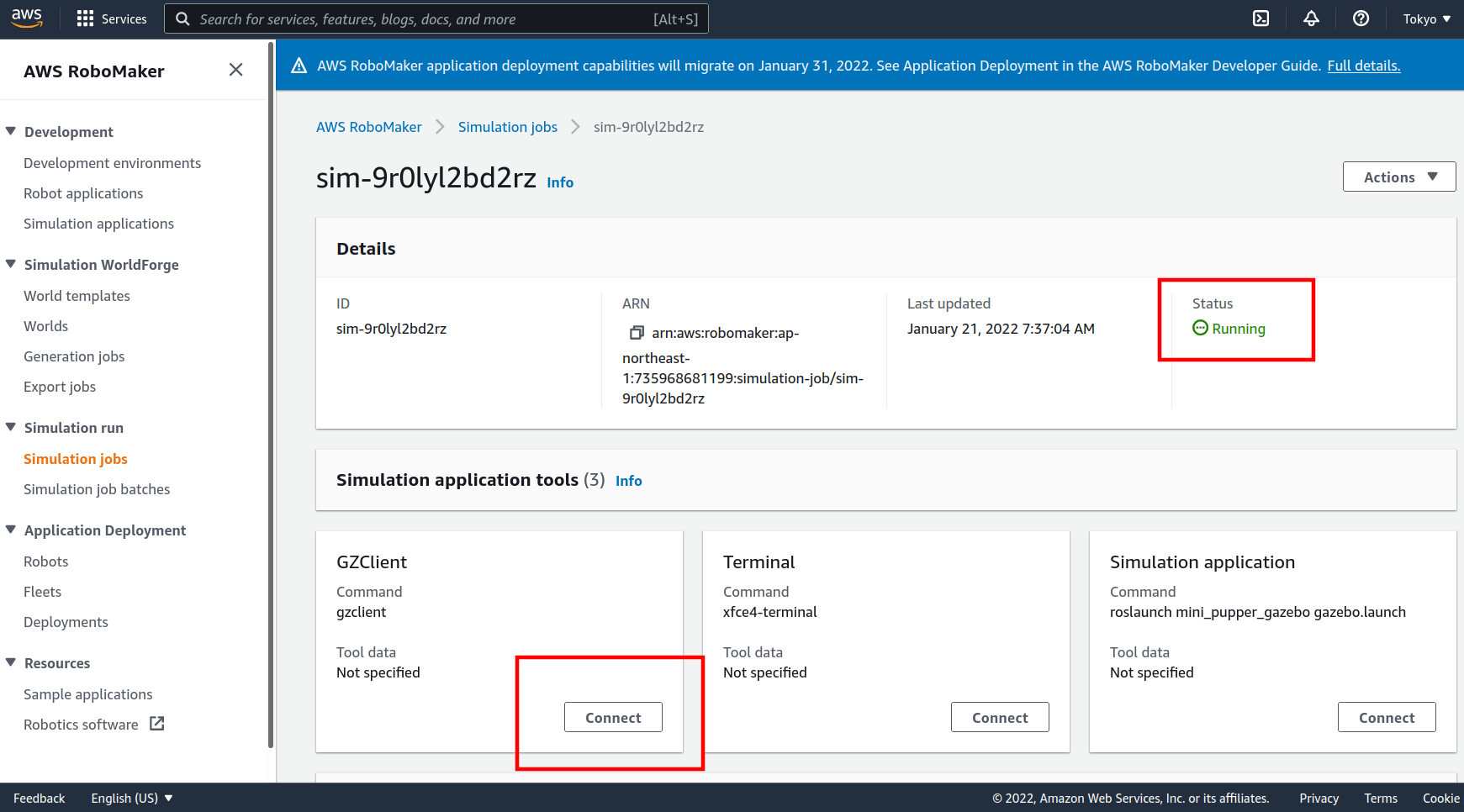Connect to the GZClient tool
Screen dimensions: 1464x812
pyautogui.click(x=613, y=717)
